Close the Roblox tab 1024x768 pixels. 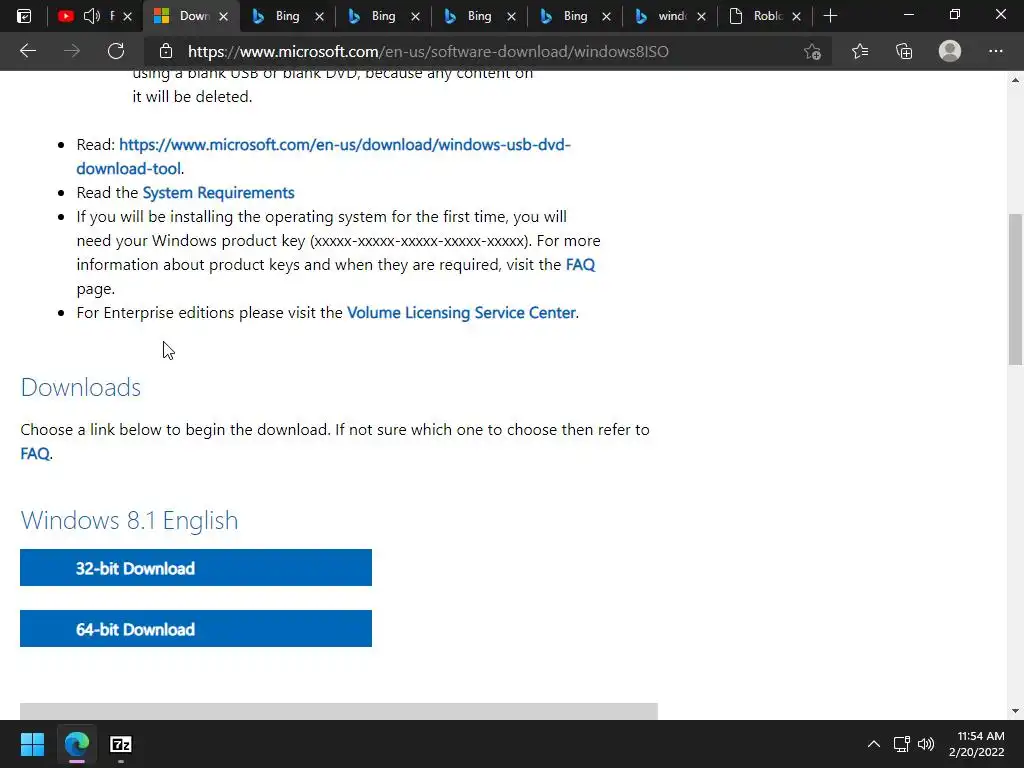796,16
